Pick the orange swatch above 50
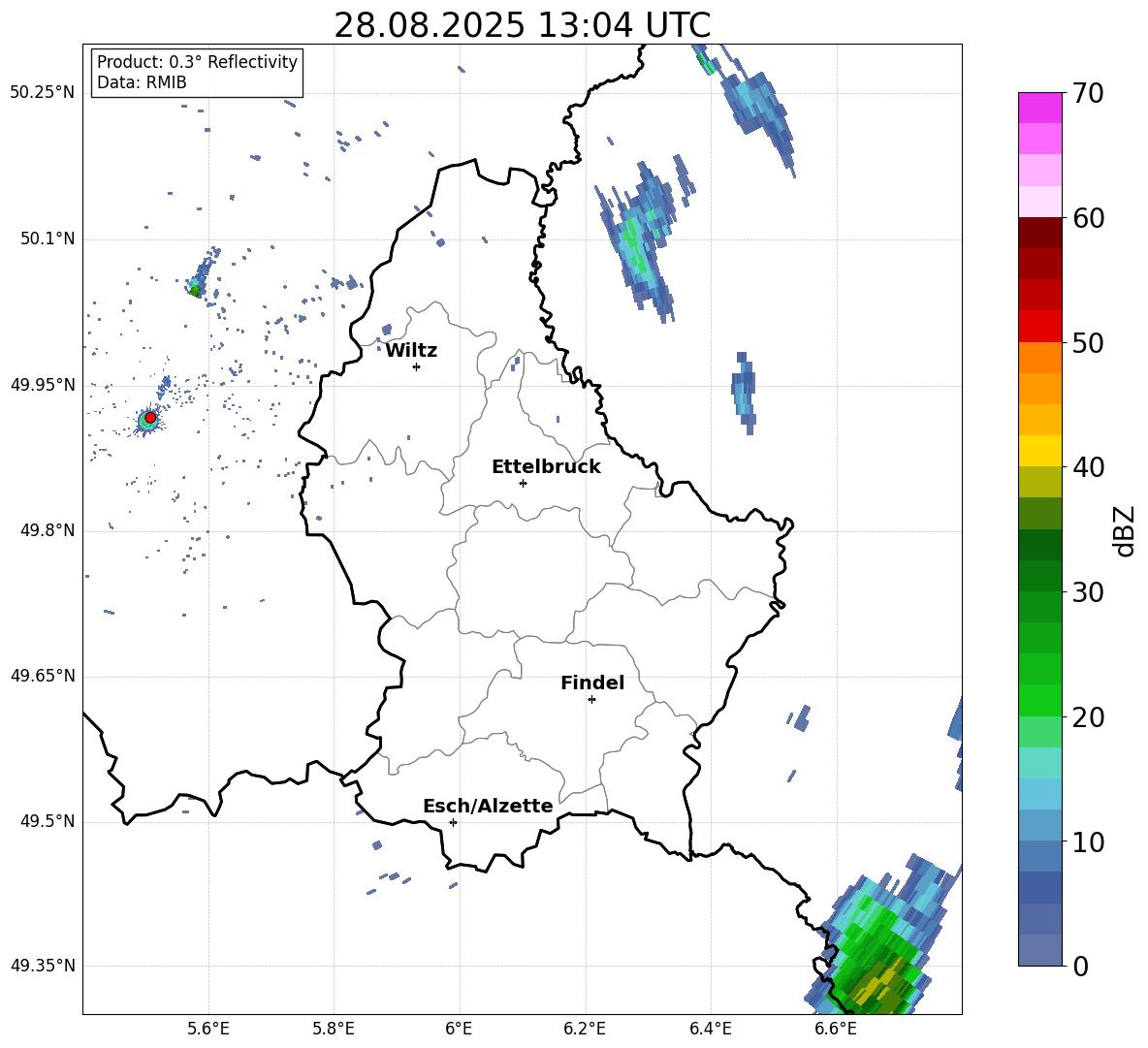The width and height of the screenshot is (1148, 1048). 1039,358
